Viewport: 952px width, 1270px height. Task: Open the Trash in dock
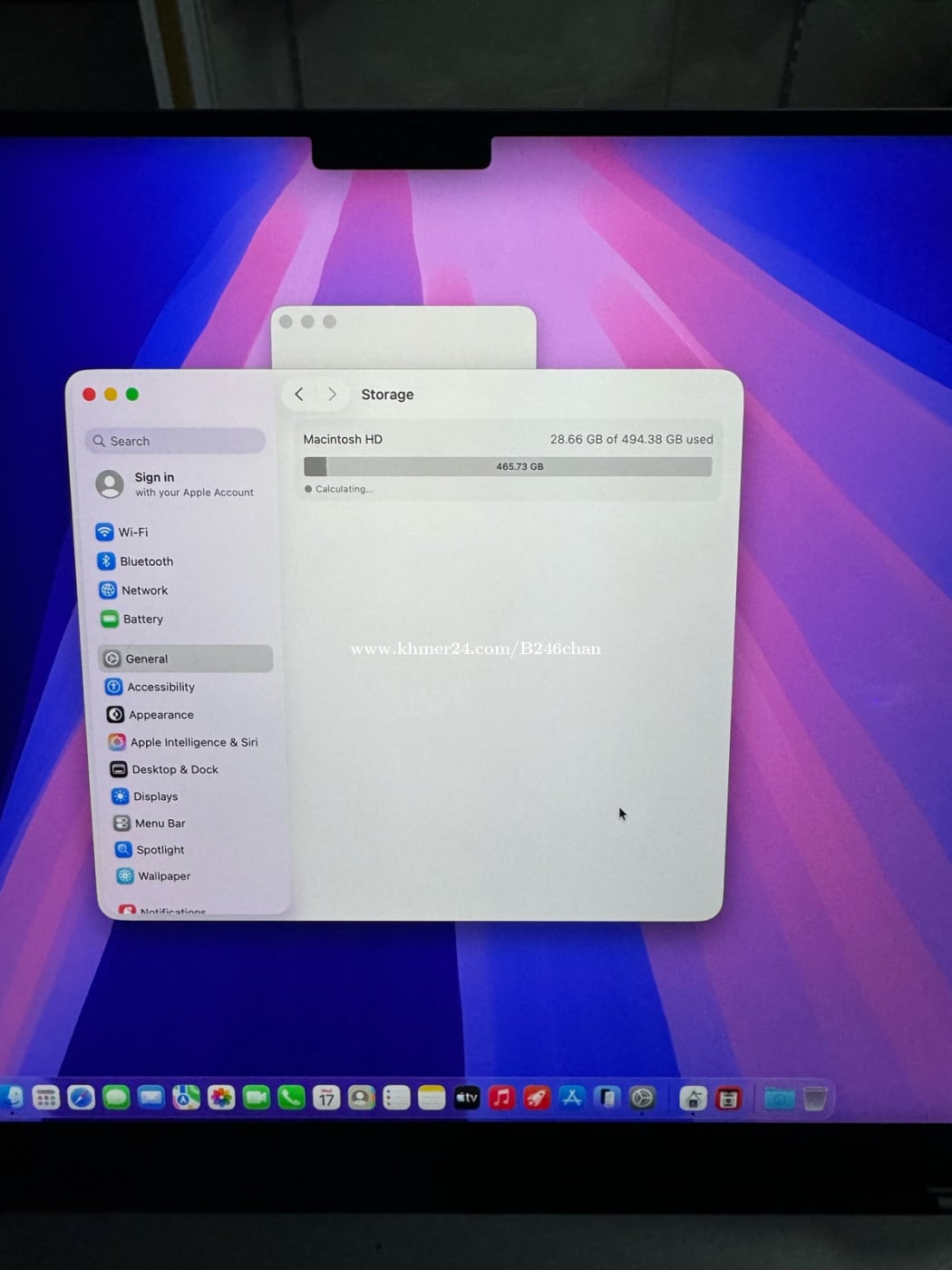pos(815,1099)
